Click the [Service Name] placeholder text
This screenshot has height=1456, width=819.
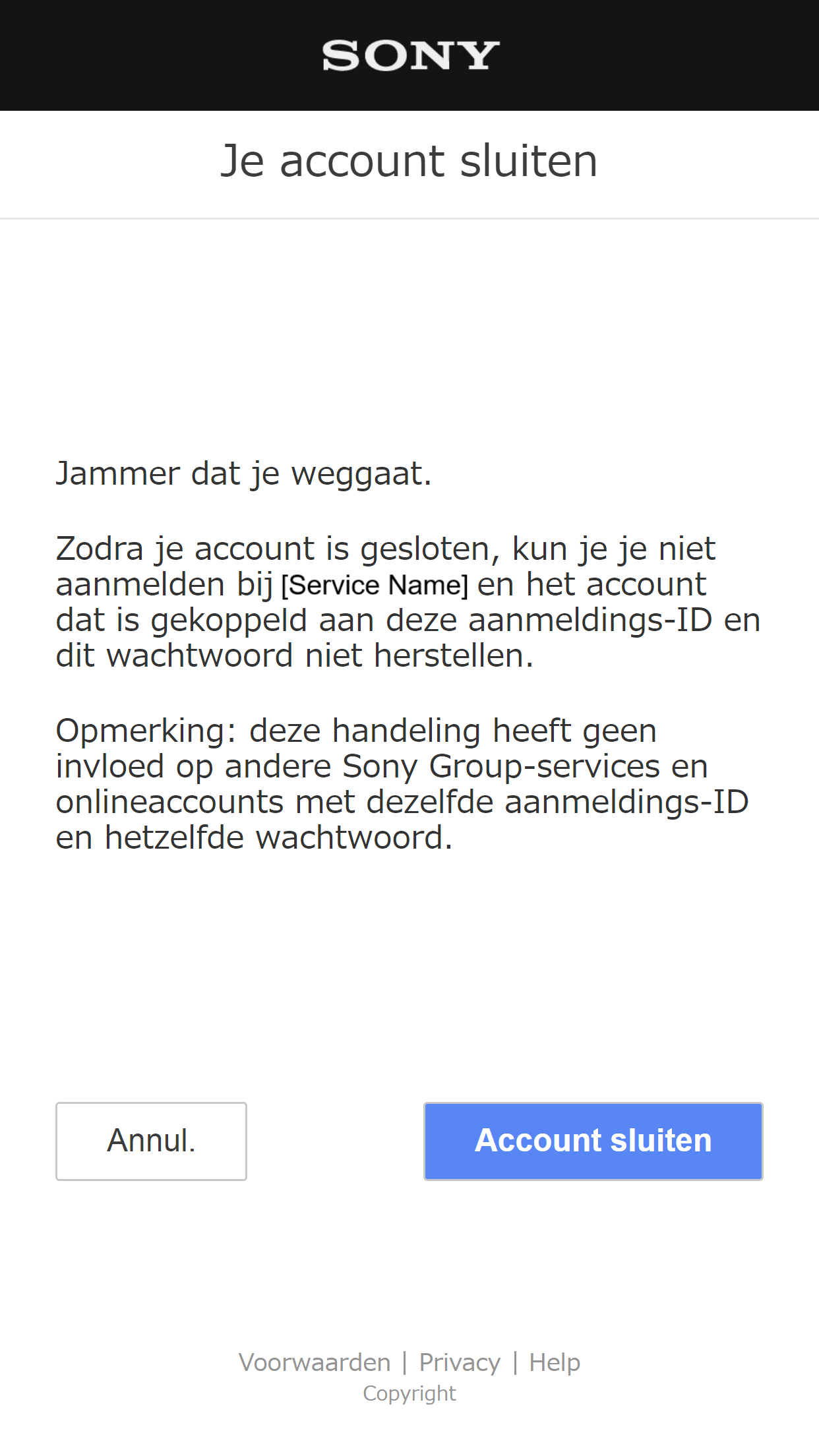[374, 584]
